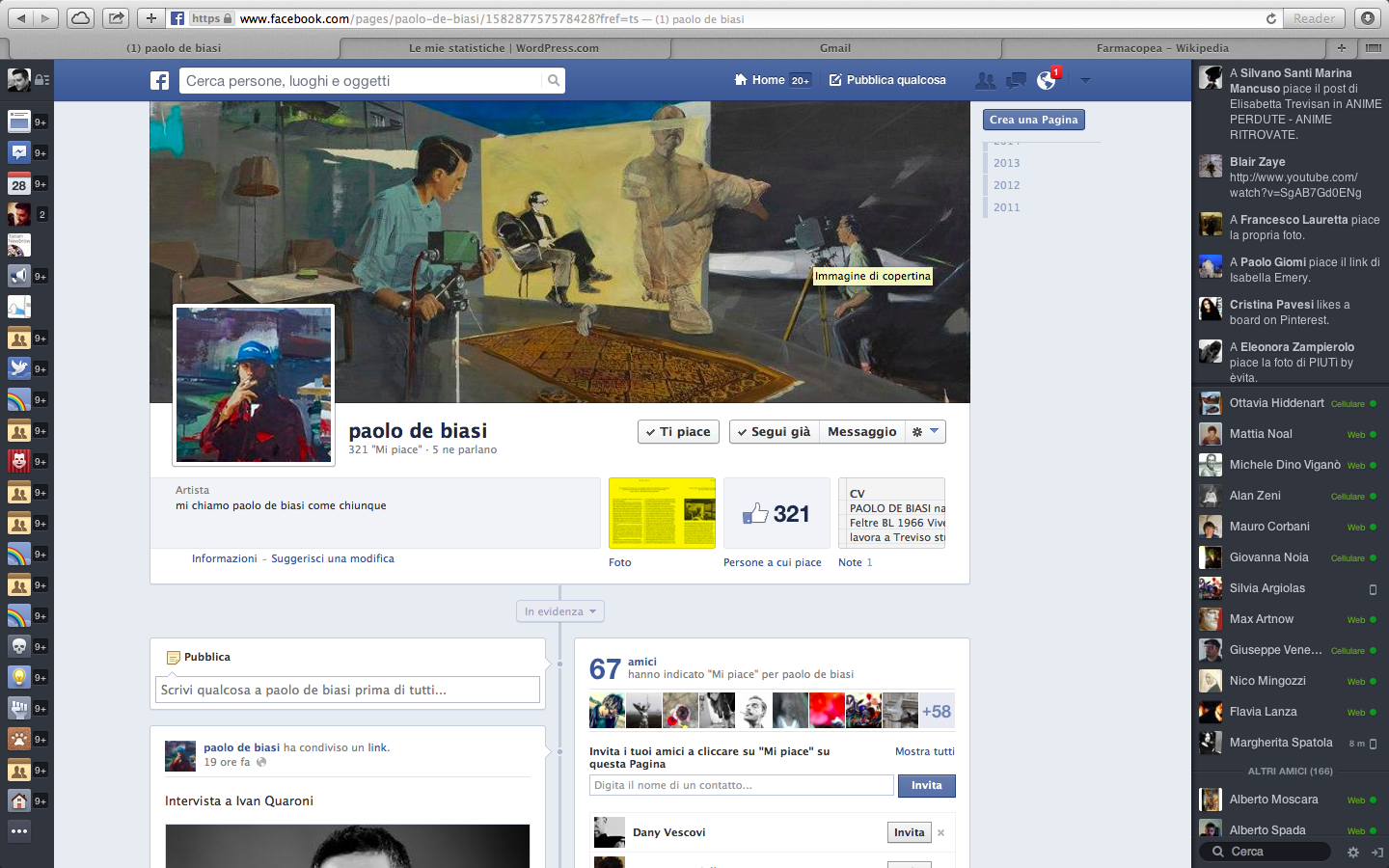Screen dimensions: 1389x868
Task: Open the messages icon in top bar
Action: (x=1016, y=81)
